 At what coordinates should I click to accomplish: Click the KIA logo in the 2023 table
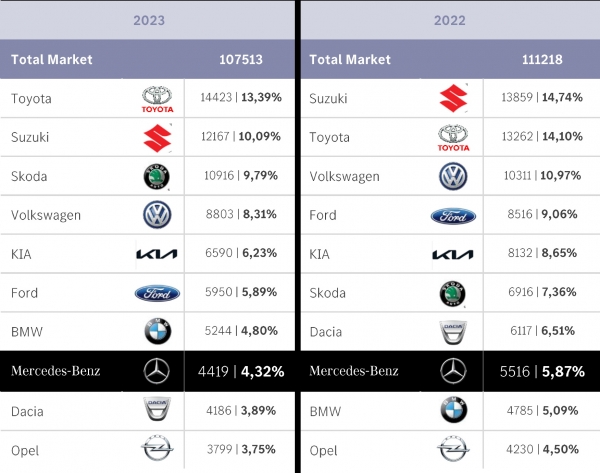(157, 255)
